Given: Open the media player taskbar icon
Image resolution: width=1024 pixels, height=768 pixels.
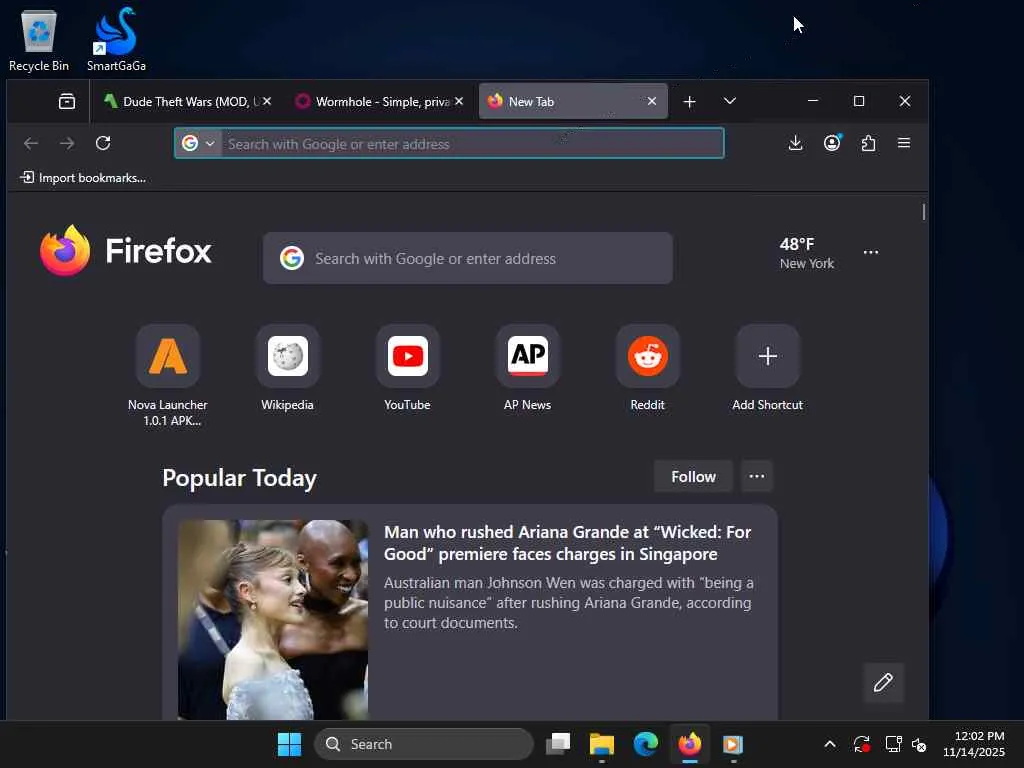Looking at the screenshot, I should pos(733,744).
